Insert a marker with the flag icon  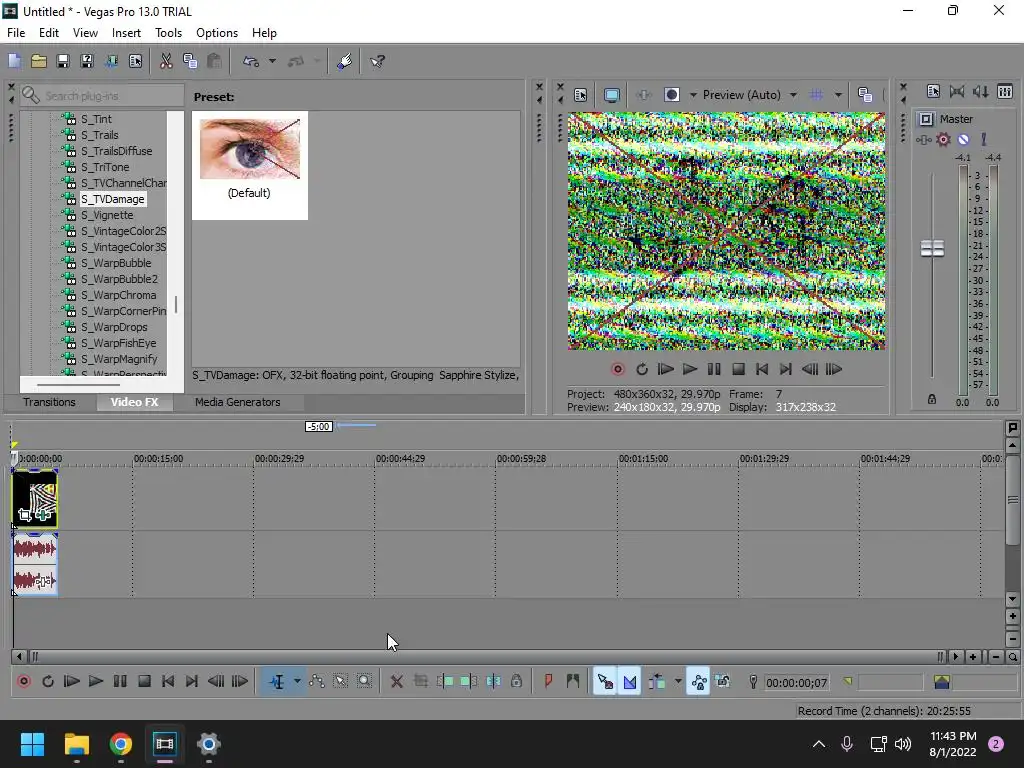[x=548, y=681]
